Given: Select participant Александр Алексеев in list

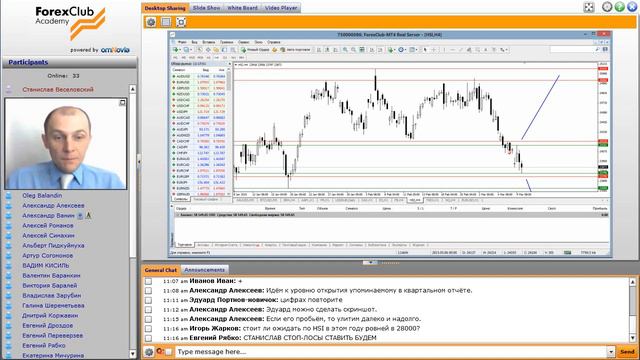Looking at the screenshot, I should click(53, 206).
